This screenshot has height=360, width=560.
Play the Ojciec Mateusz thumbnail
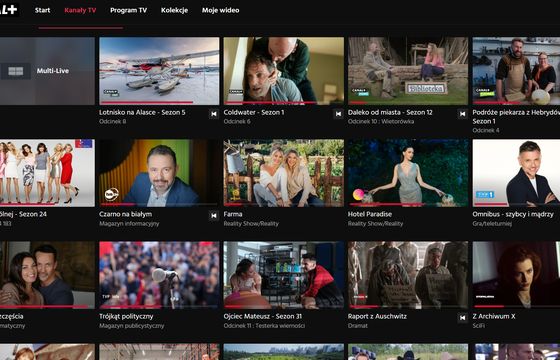click(x=284, y=275)
